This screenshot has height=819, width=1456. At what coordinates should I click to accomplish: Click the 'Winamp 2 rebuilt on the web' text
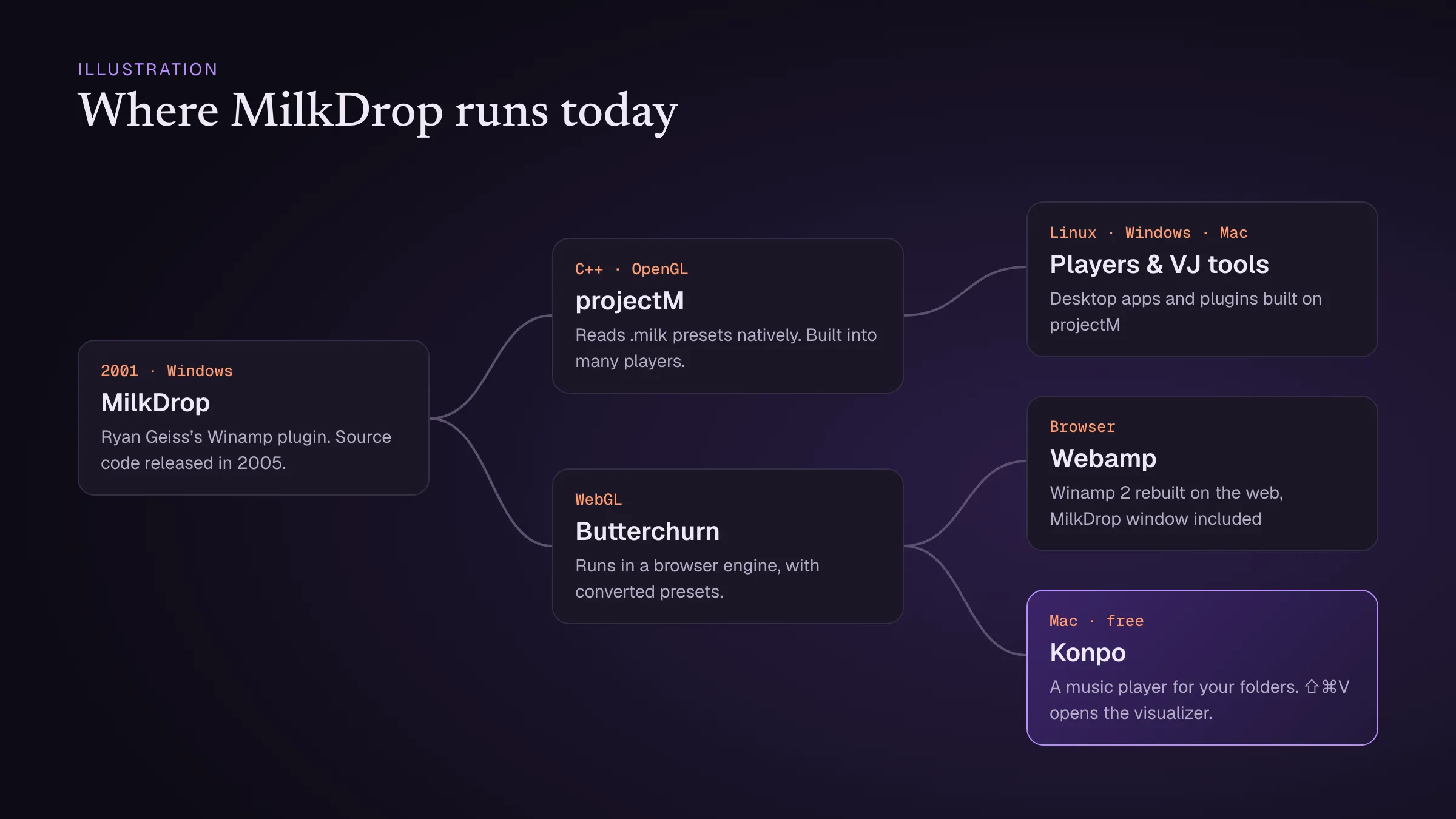1166,505
